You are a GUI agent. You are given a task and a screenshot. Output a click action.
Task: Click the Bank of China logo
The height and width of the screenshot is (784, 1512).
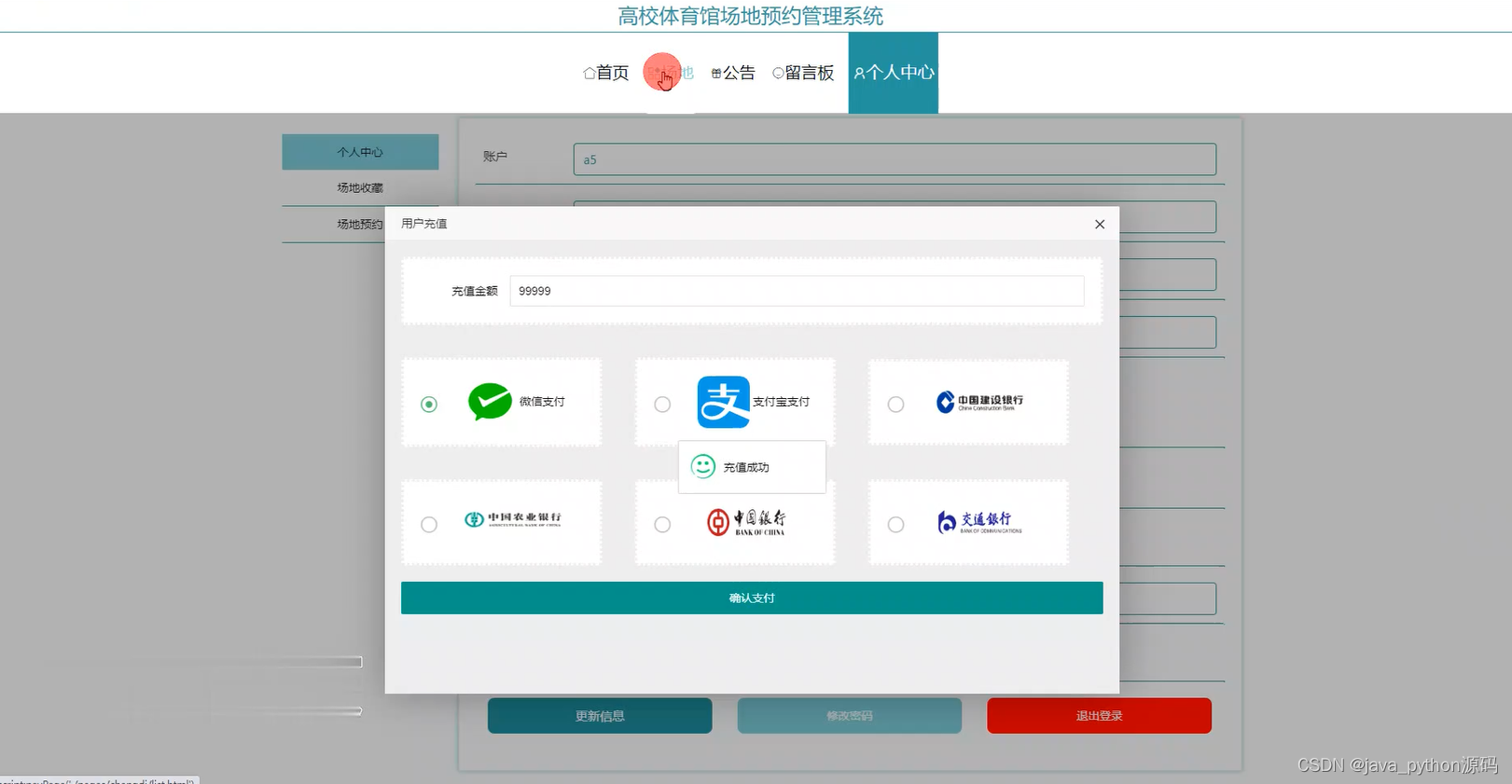click(x=746, y=522)
